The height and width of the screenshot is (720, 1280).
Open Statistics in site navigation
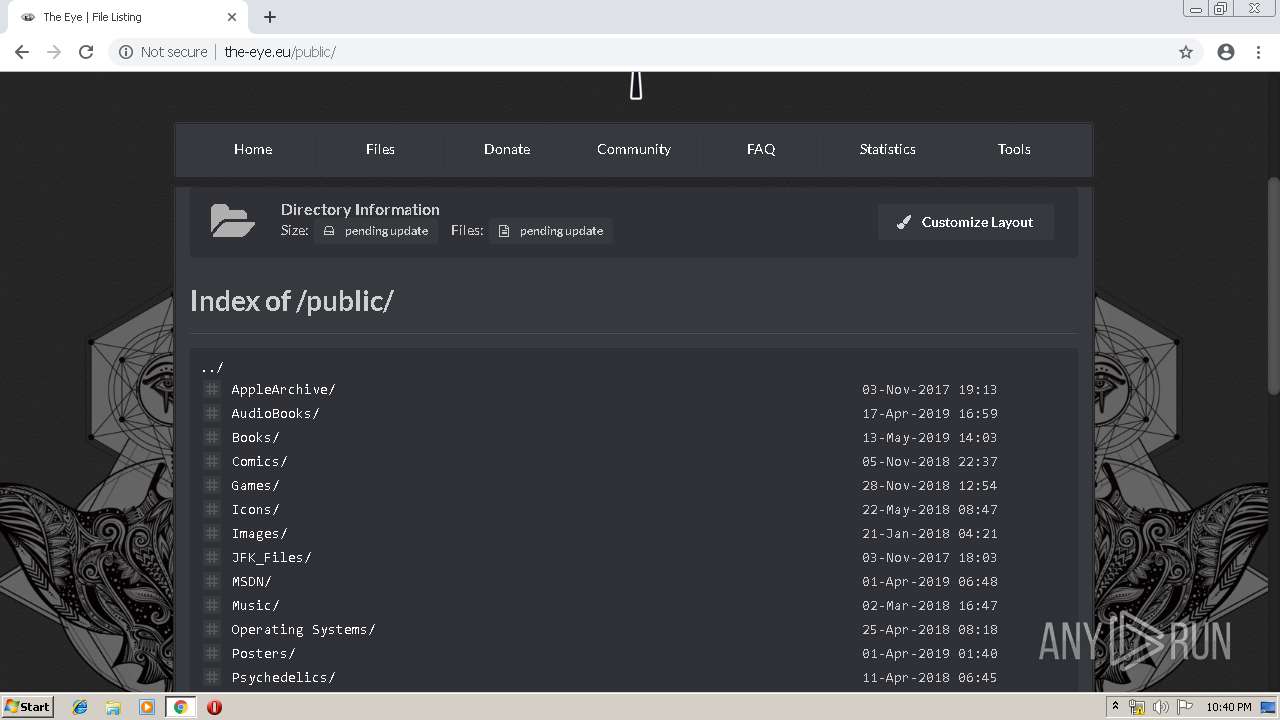887,149
